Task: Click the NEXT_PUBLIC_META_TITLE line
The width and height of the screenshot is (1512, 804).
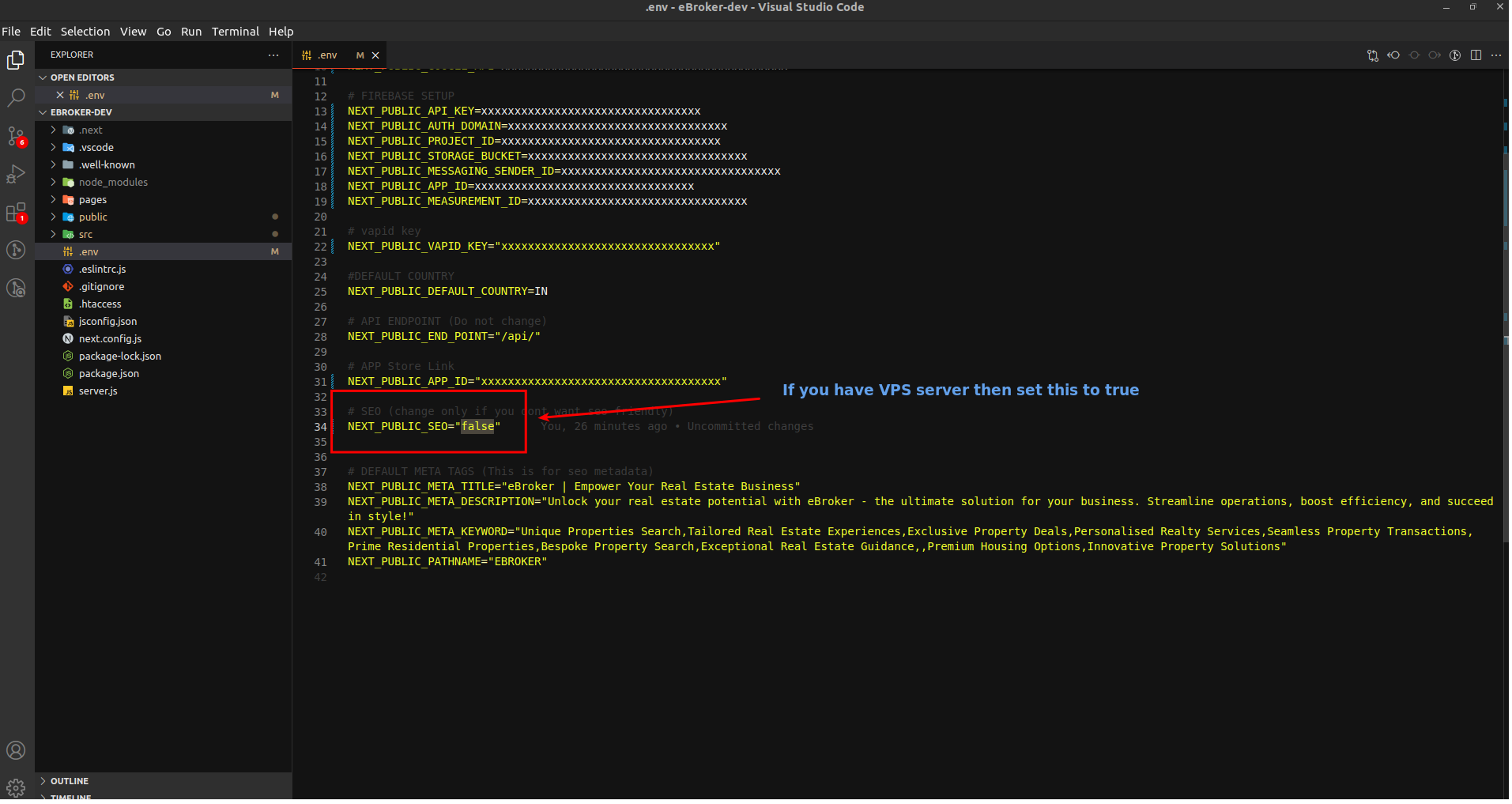Action: pos(574,487)
